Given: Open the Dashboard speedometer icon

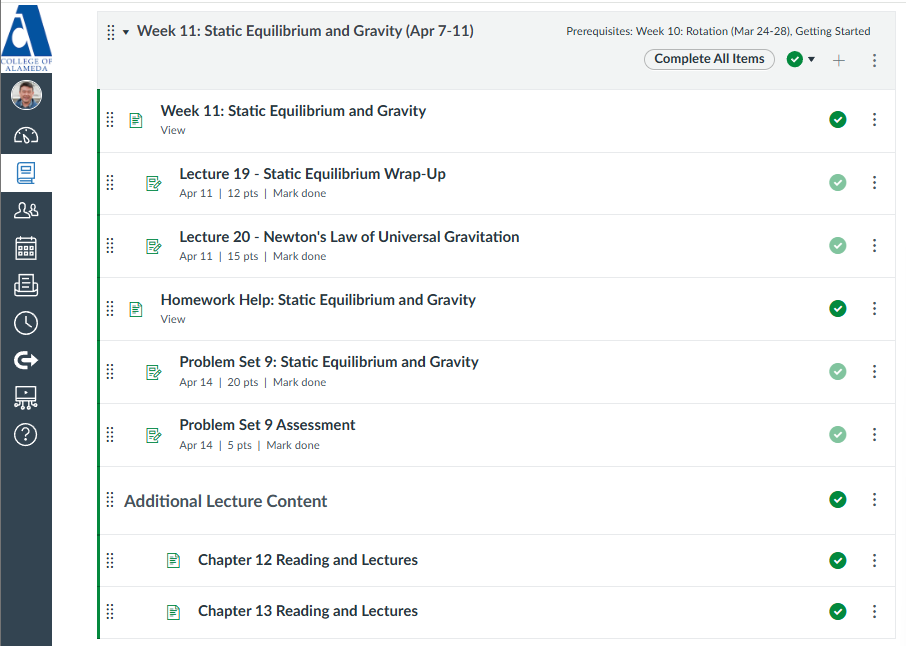Looking at the screenshot, I should [26, 135].
